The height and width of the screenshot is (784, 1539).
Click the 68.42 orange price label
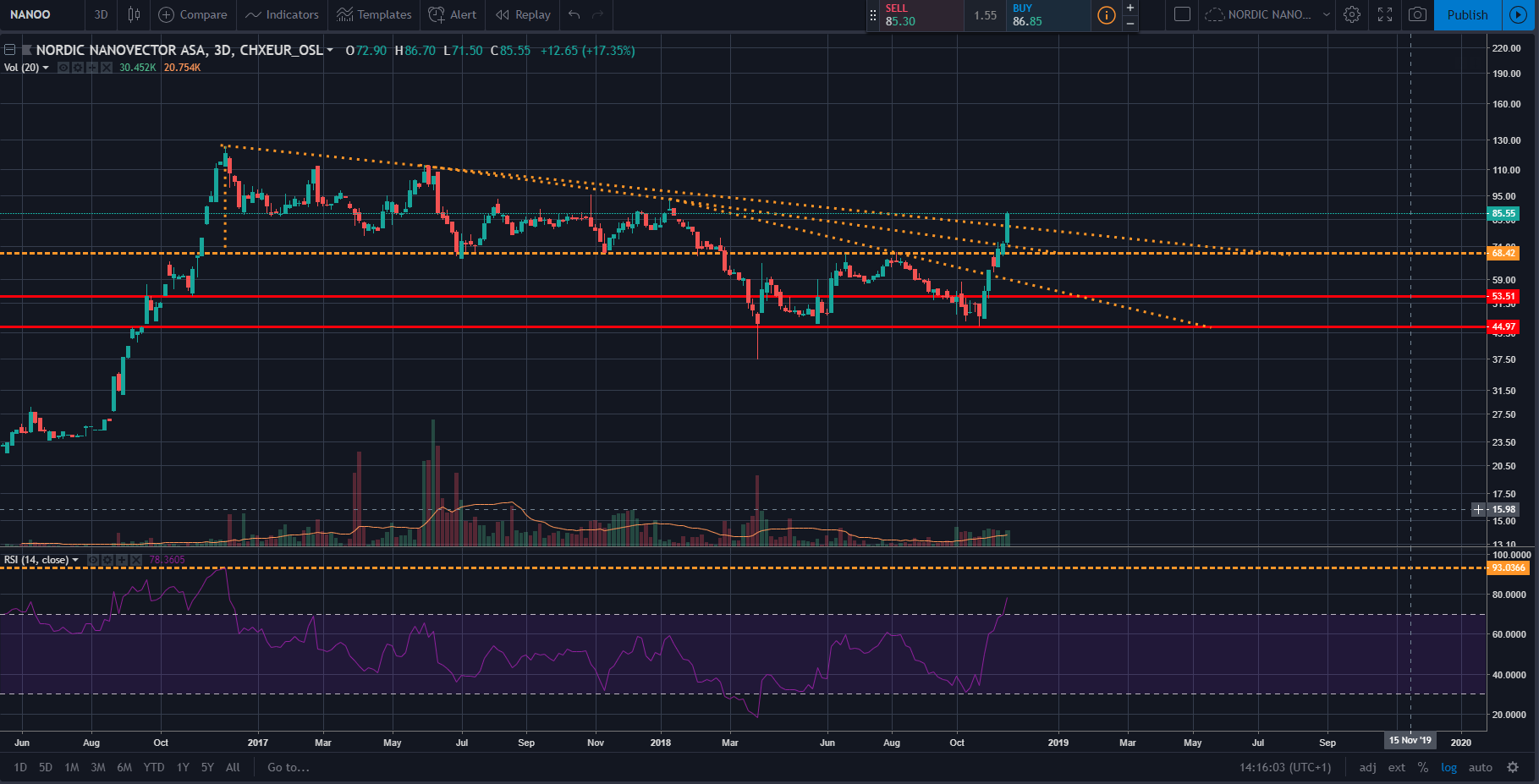click(x=1503, y=253)
